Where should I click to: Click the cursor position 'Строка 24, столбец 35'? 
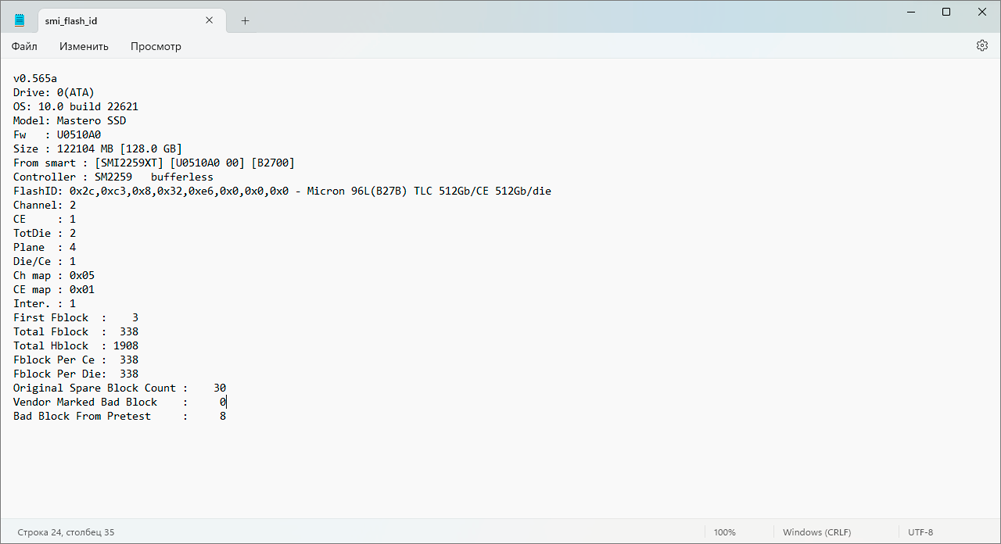66,532
